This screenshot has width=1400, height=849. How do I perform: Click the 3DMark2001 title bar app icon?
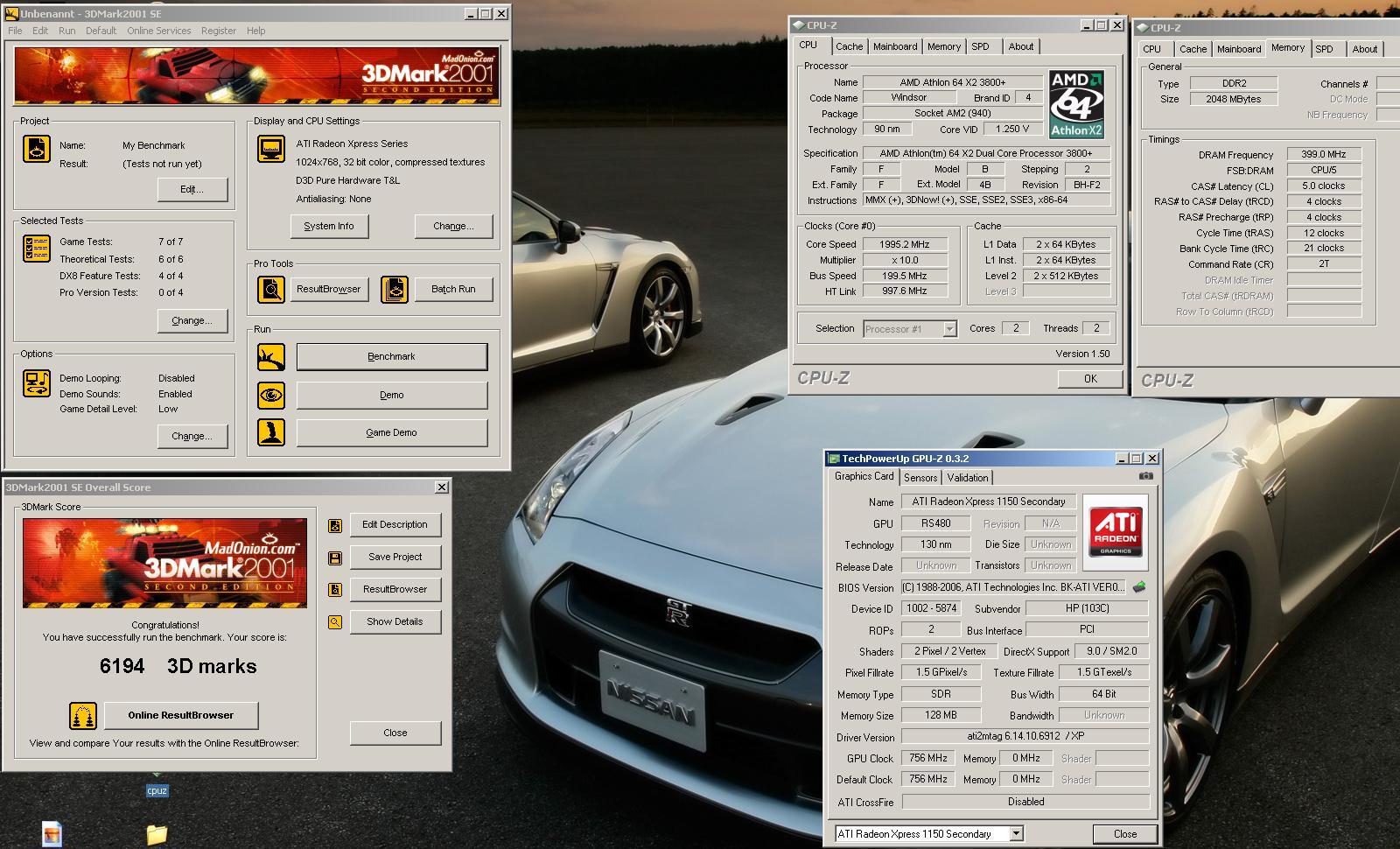(x=11, y=14)
